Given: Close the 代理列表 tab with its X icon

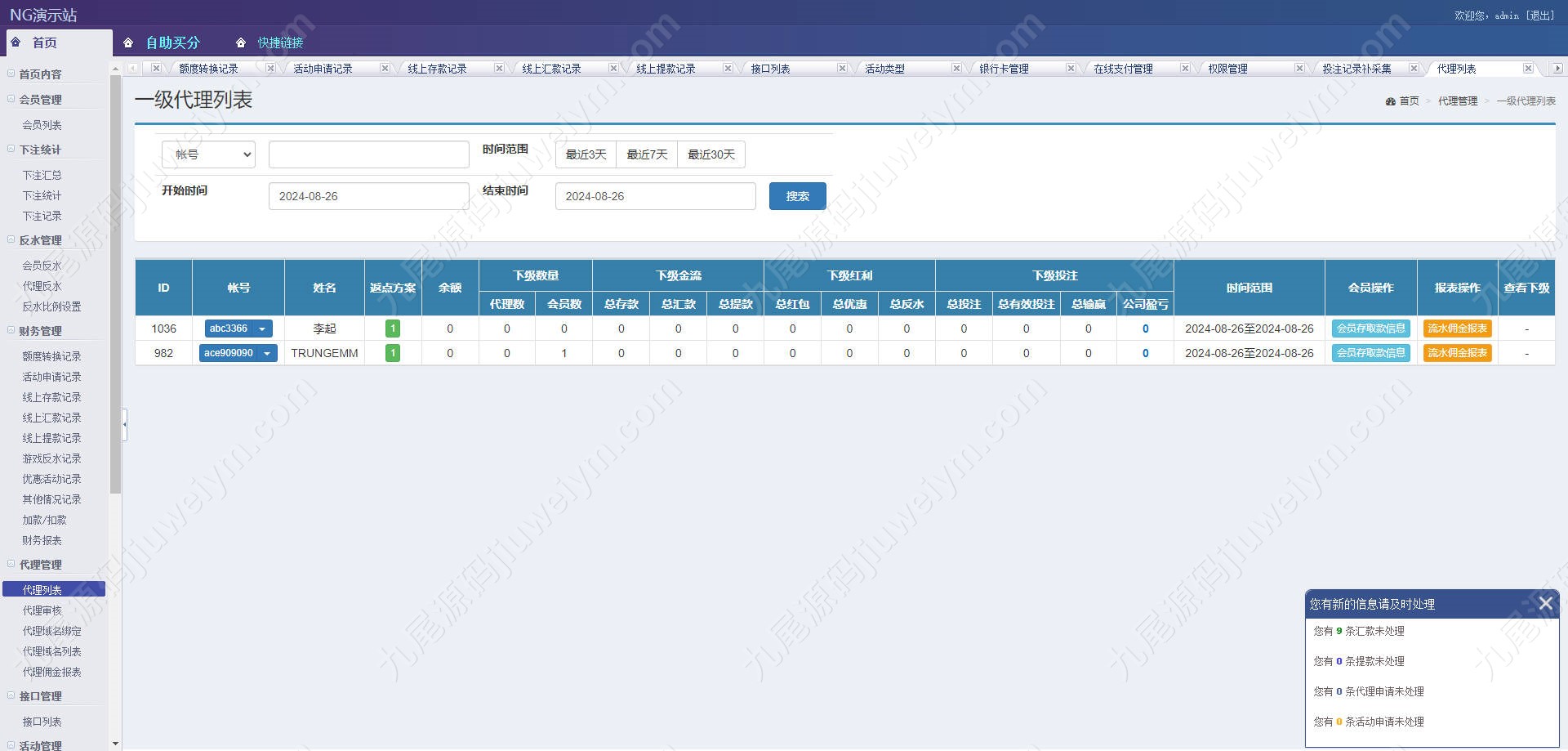Looking at the screenshot, I should (x=1528, y=69).
